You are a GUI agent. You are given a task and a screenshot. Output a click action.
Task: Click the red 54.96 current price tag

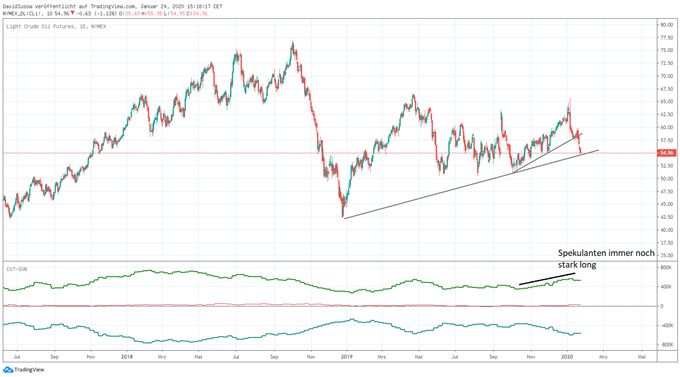coord(666,153)
